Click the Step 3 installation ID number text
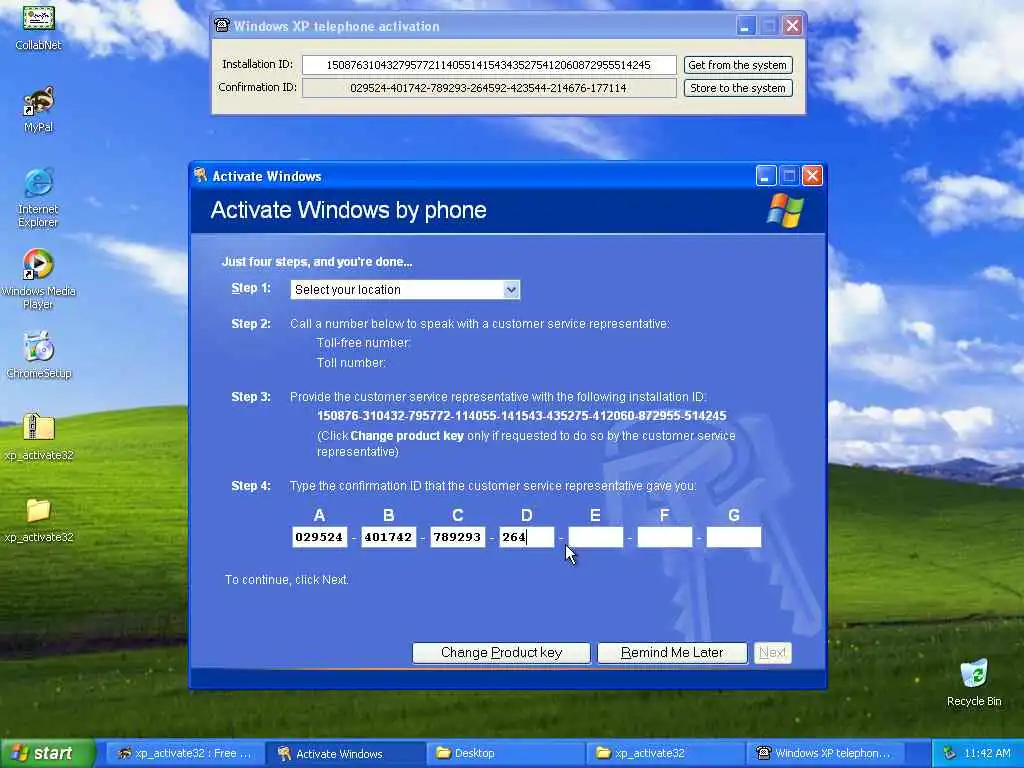Image resolution: width=1024 pixels, height=768 pixels. pyautogui.click(x=521, y=415)
